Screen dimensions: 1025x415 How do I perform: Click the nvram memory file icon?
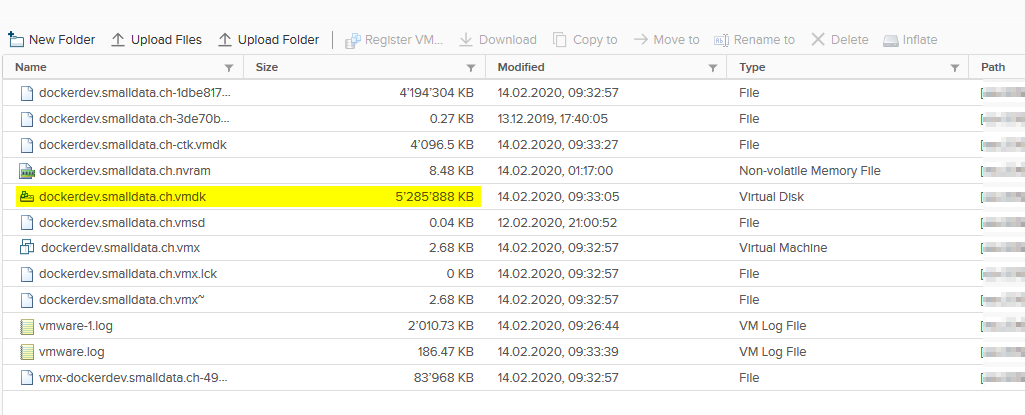26,171
